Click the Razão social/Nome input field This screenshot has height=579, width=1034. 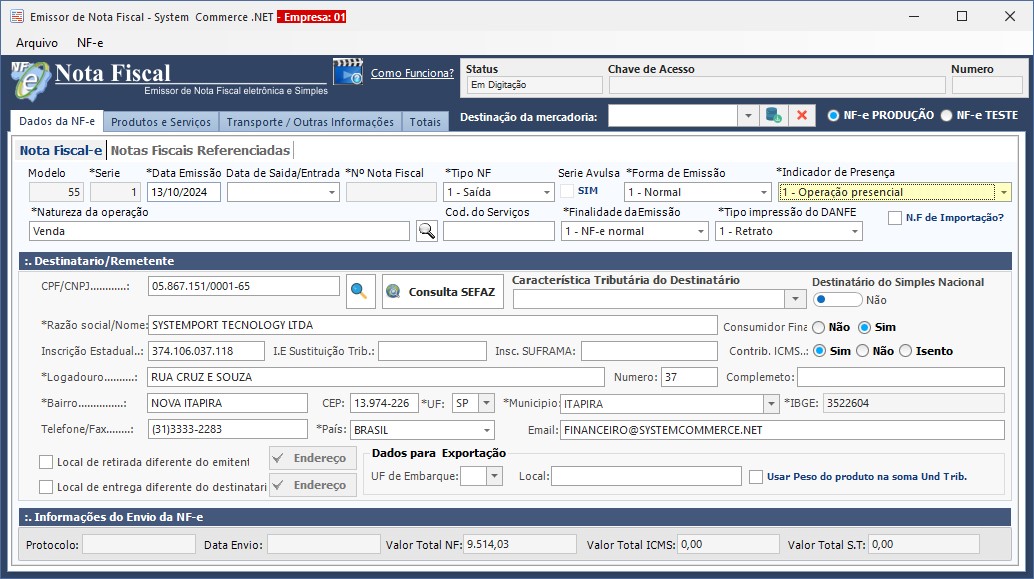(432, 325)
